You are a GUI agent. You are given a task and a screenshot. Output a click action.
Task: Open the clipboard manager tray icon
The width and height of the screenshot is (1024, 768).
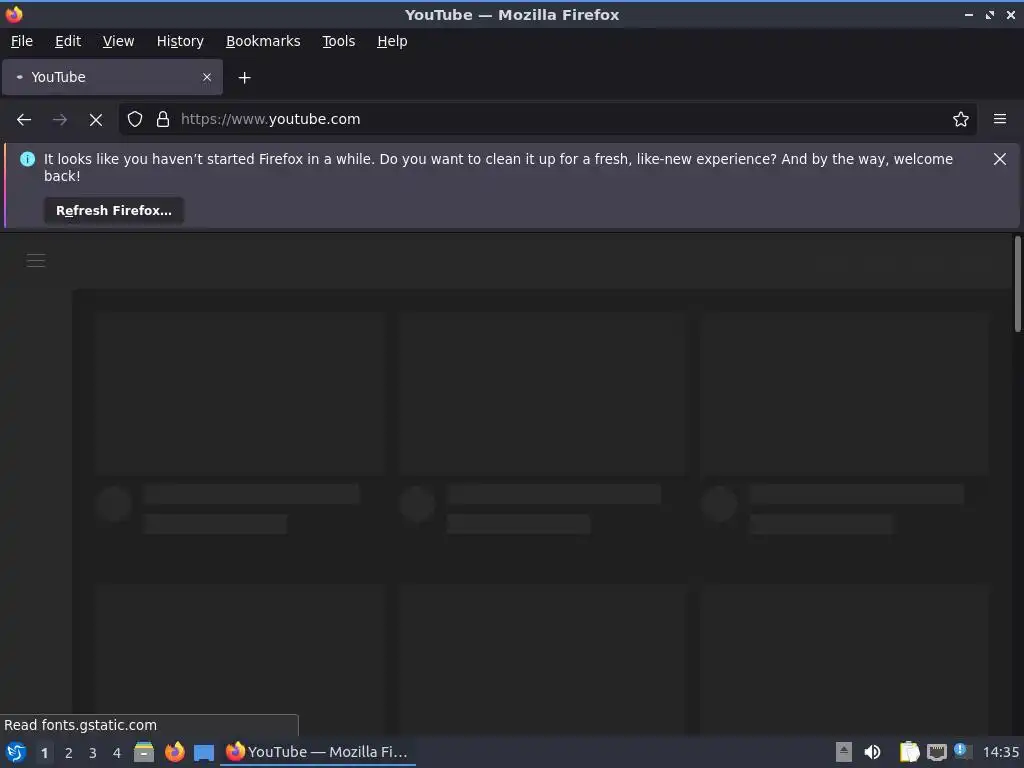(x=909, y=752)
